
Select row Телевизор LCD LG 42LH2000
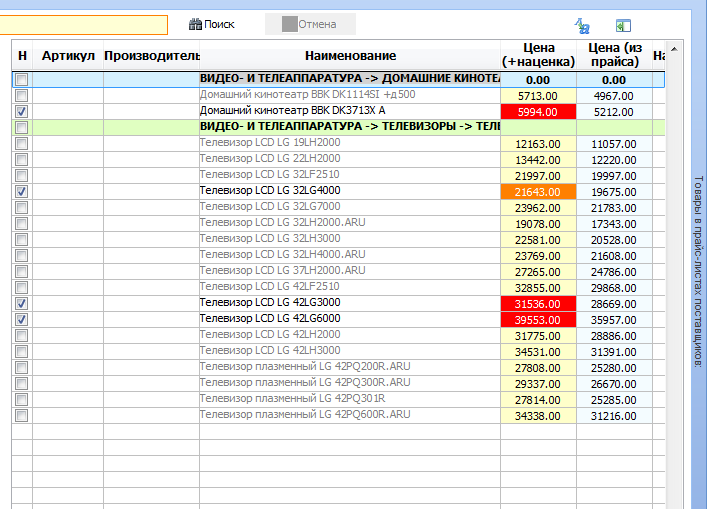click(x=338, y=336)
